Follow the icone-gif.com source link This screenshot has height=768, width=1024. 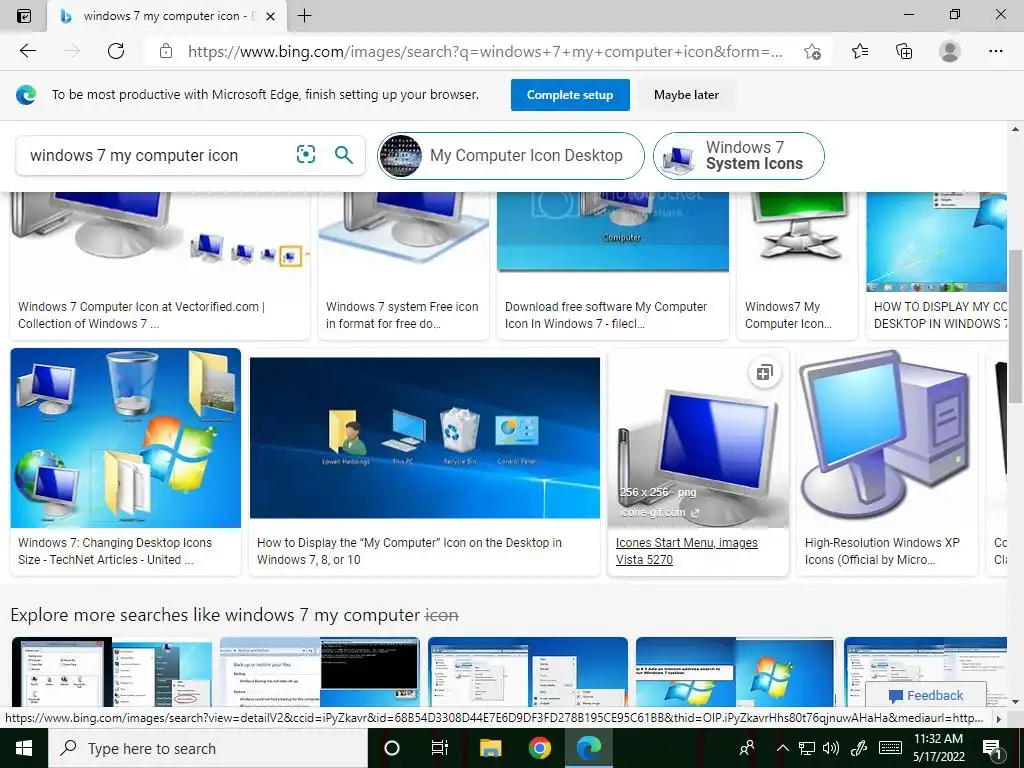click(x=659, y=512)
